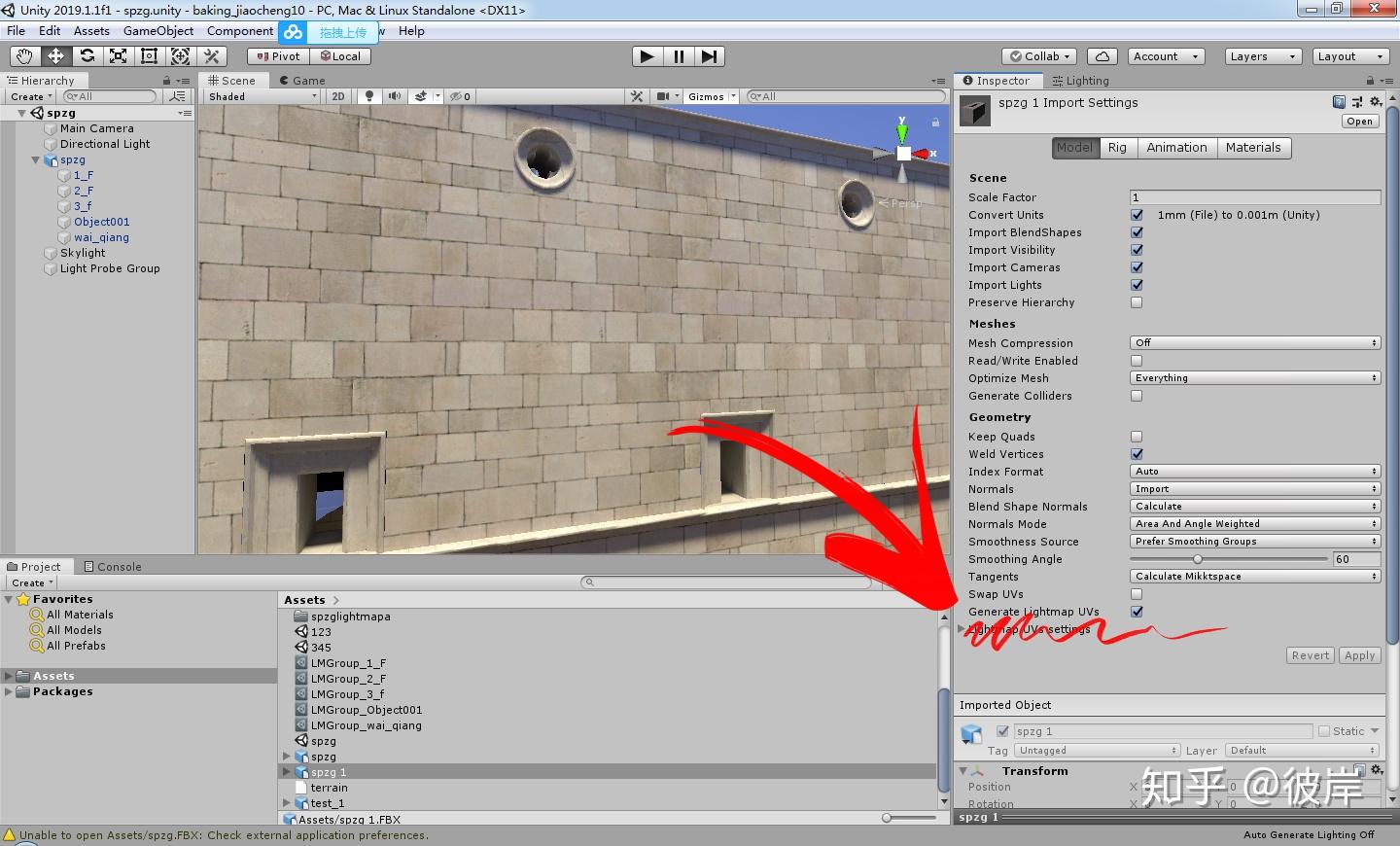Screen dimensions: 1400x846
Task: Open Import Settings preset icon
Action: [x=1356, y=102]
